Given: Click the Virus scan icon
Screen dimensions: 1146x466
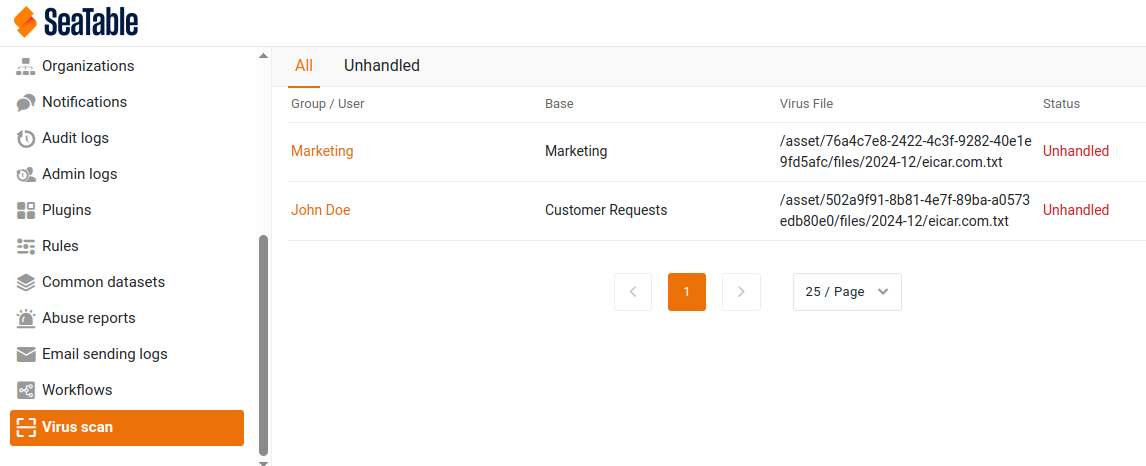Looking at the screenshot, I should 26,427.
